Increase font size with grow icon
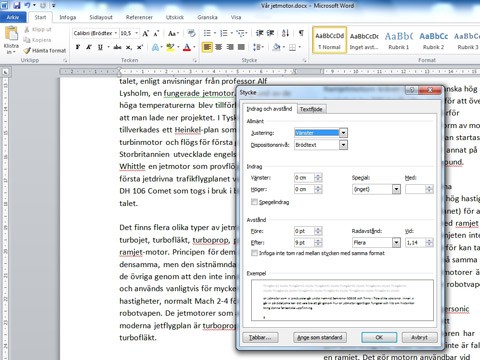 click(x=145, y=33)
